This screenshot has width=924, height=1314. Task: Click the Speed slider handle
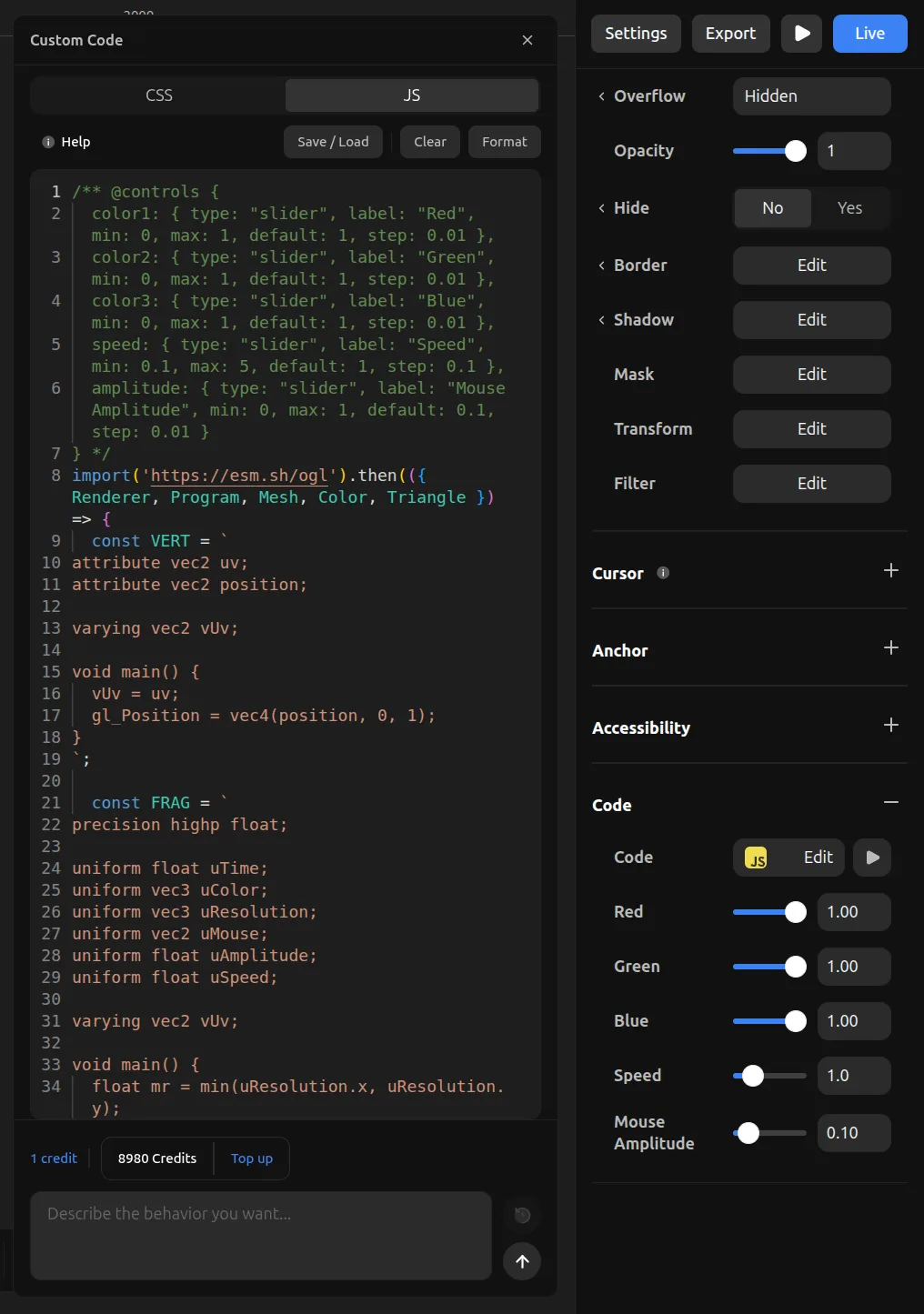(x=753, y=1076)
